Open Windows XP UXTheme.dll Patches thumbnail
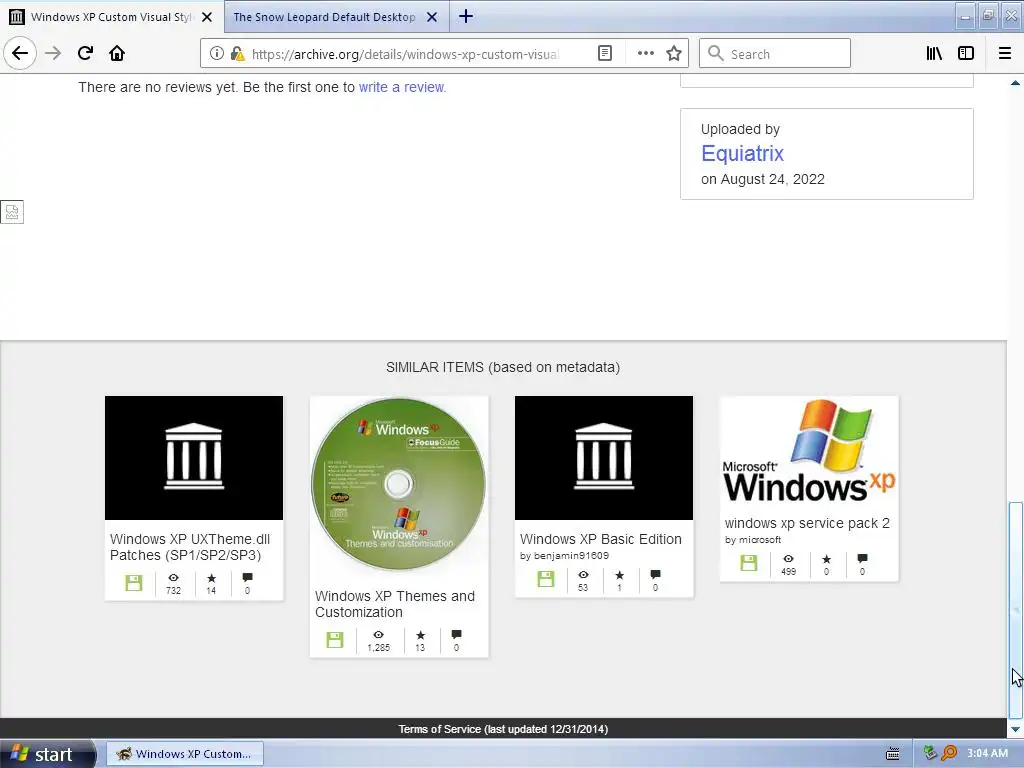 tap(194, 458)
